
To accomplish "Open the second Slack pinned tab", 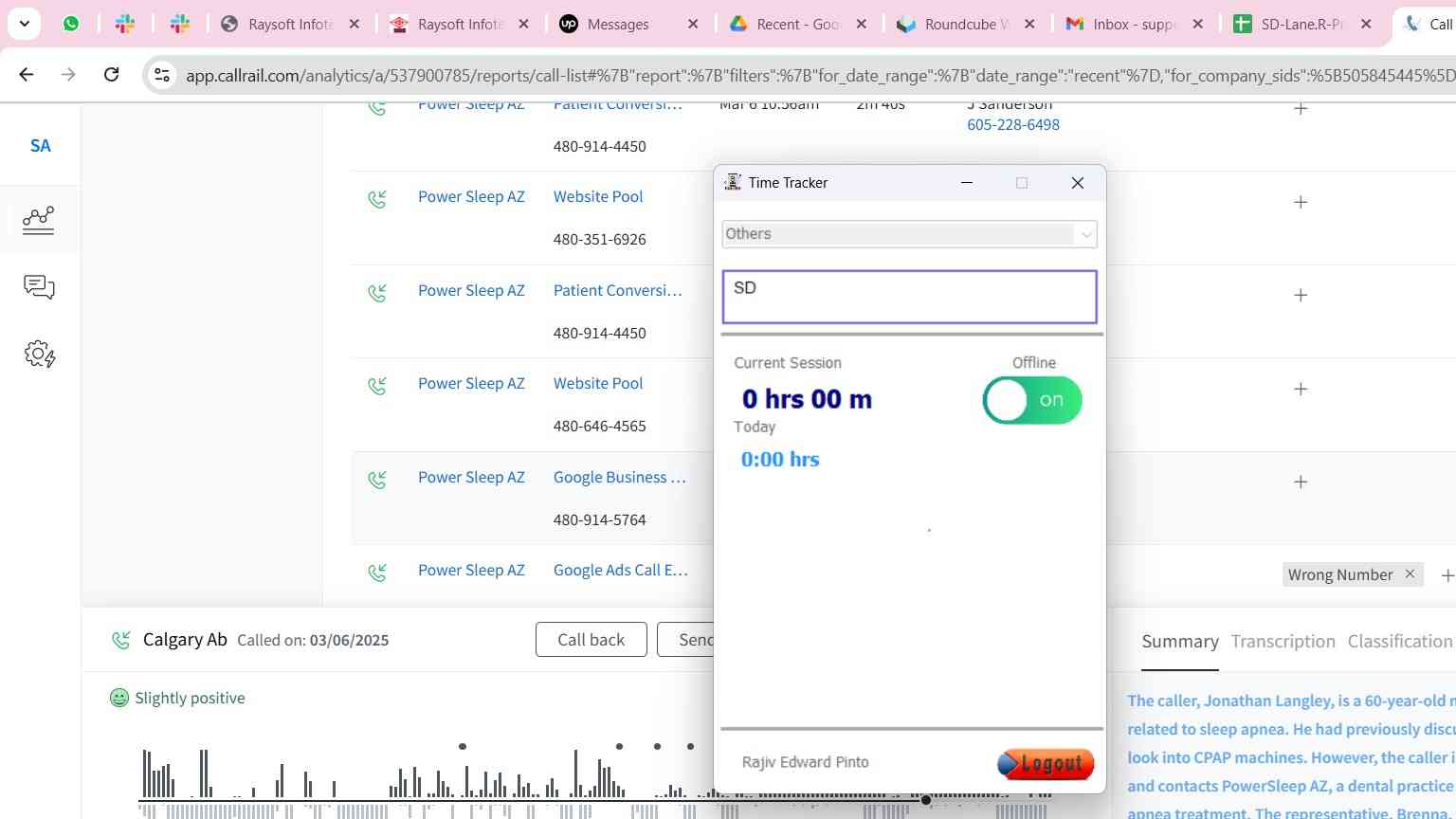I will (180, 24).
